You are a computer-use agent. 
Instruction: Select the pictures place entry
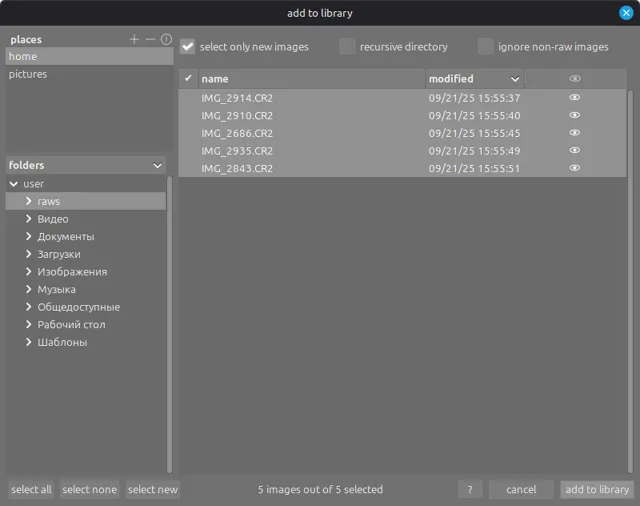pyautogui.click(x=28, y=74)
